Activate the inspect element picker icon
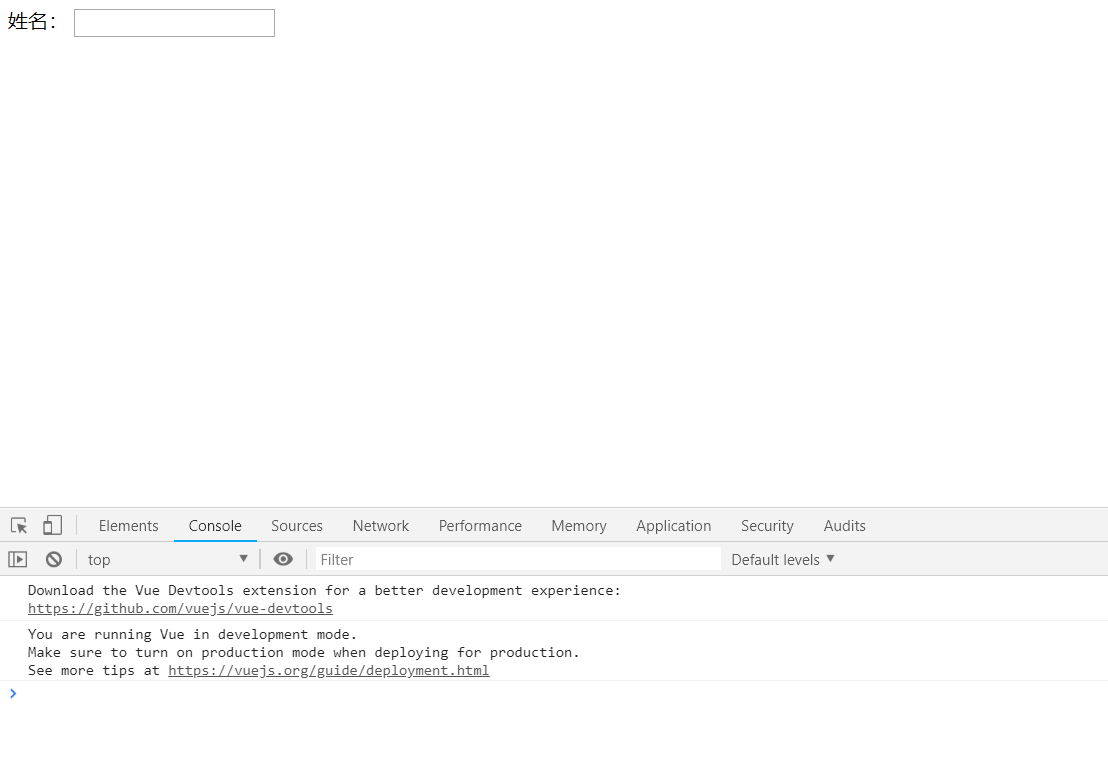 pos(19,526)
